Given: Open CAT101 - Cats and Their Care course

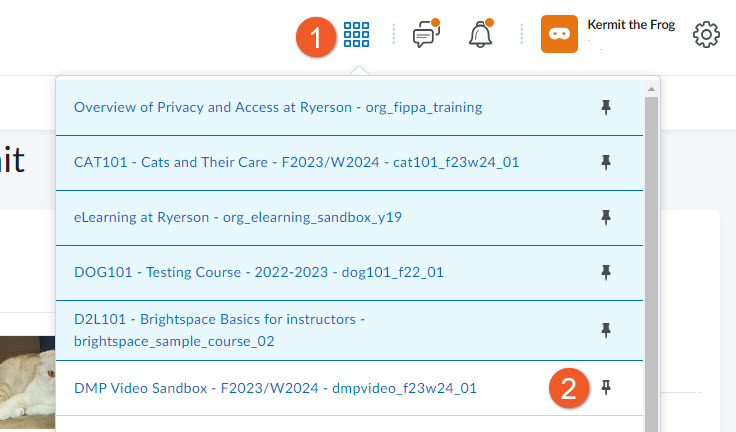Looking at the screenshot, I should [x=296, y=162].
